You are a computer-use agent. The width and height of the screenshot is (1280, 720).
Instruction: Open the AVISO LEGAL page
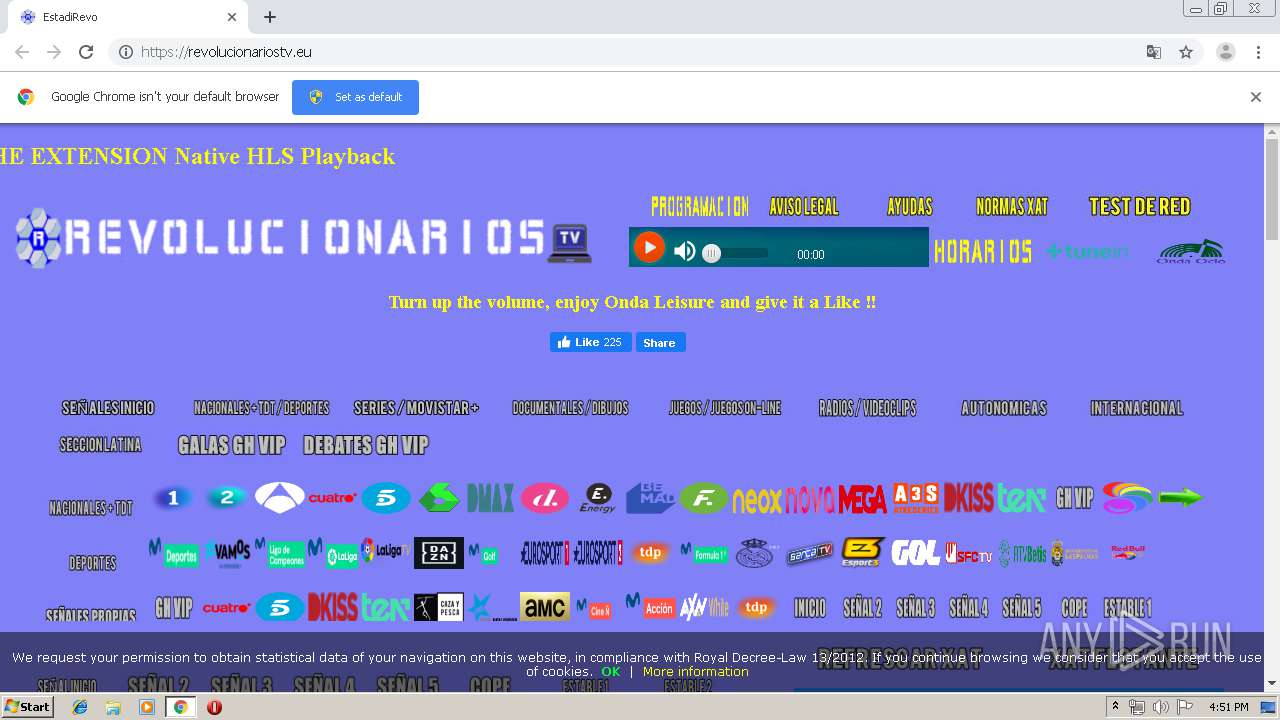point(804,207)
